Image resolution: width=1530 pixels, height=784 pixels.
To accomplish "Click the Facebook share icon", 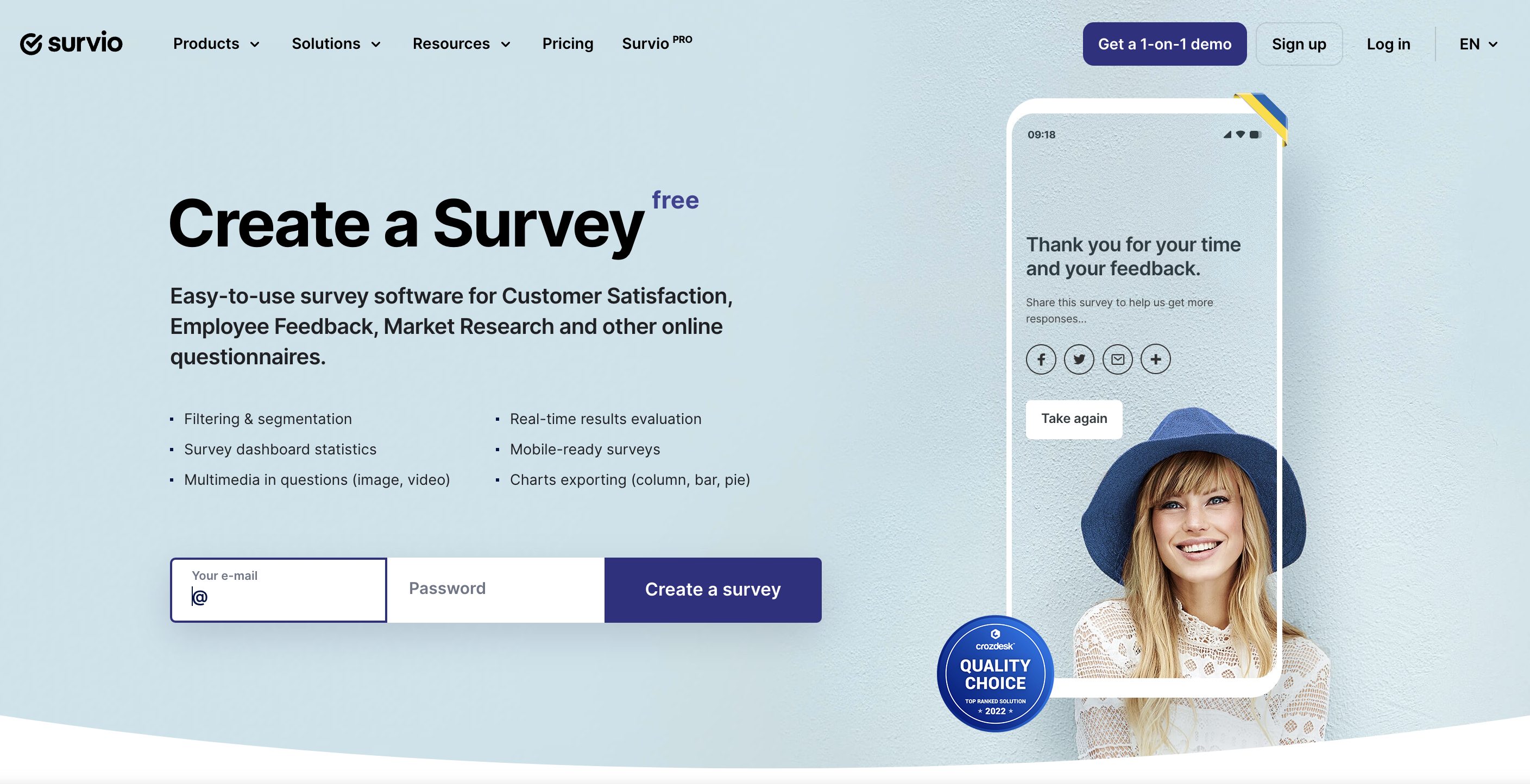I will [1041, 358].
